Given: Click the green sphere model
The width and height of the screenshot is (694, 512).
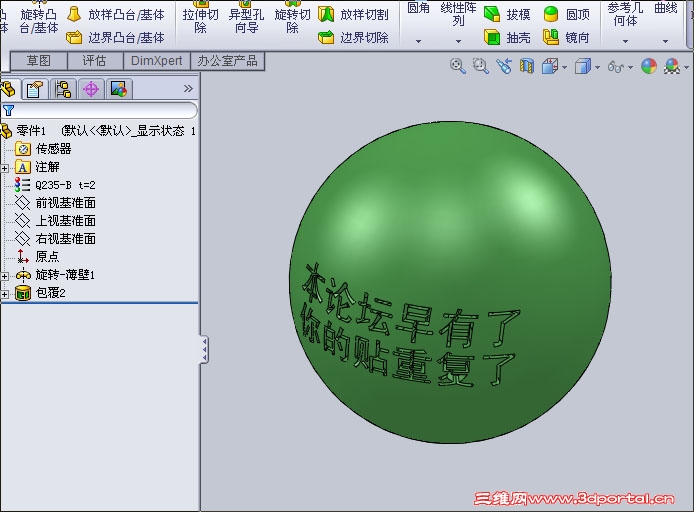Looking at the screenshot, I should click(450, 283).
